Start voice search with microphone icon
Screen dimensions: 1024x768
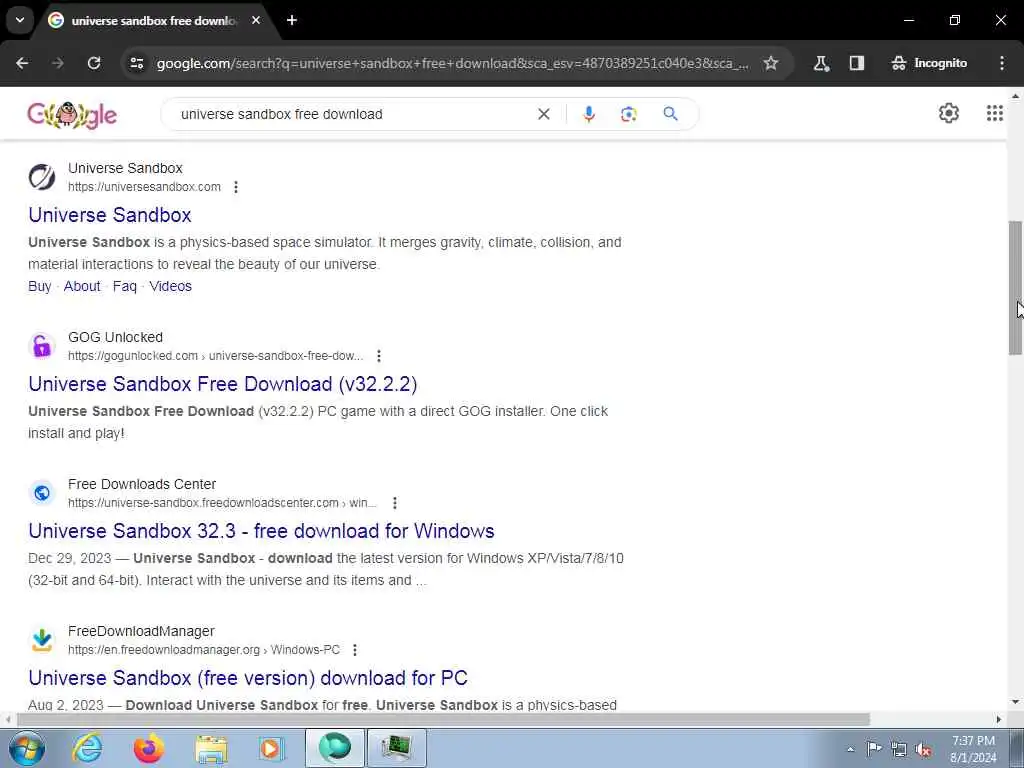[588, 114]
